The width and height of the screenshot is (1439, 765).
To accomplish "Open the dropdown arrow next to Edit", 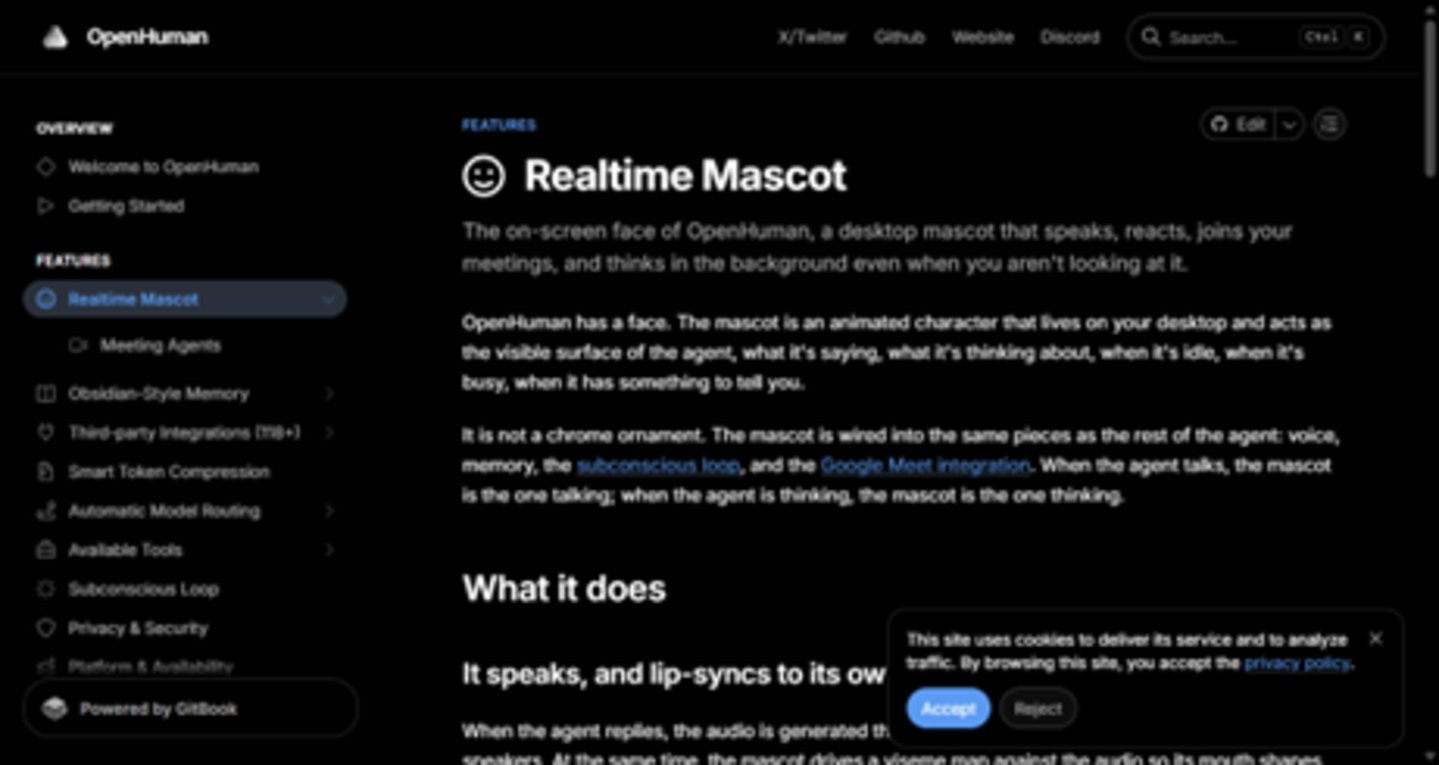I will coord(1290,124).
